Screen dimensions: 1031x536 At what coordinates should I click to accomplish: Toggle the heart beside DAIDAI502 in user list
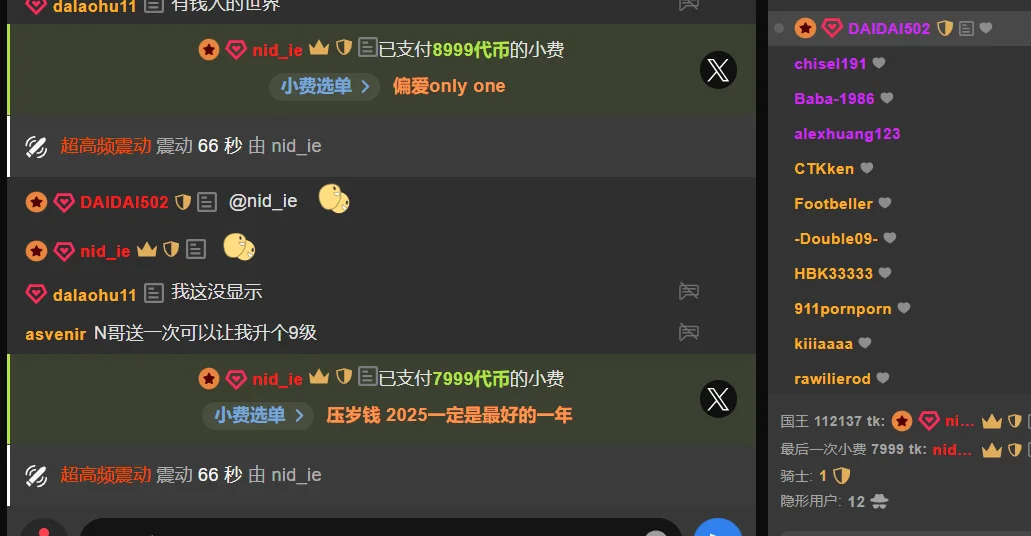(986, 28)
